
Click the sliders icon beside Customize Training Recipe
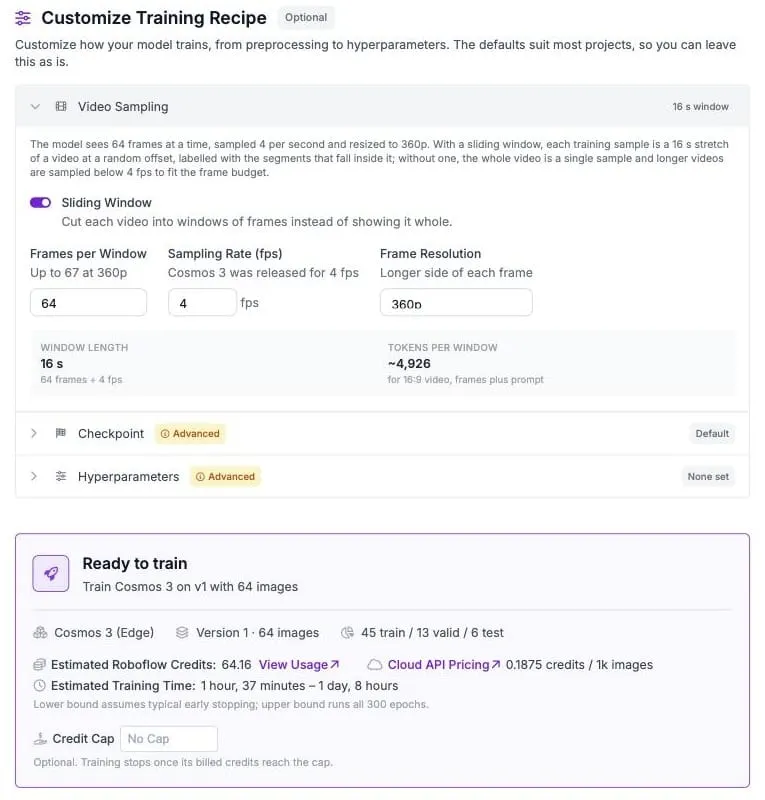click(x=23, y=18)
